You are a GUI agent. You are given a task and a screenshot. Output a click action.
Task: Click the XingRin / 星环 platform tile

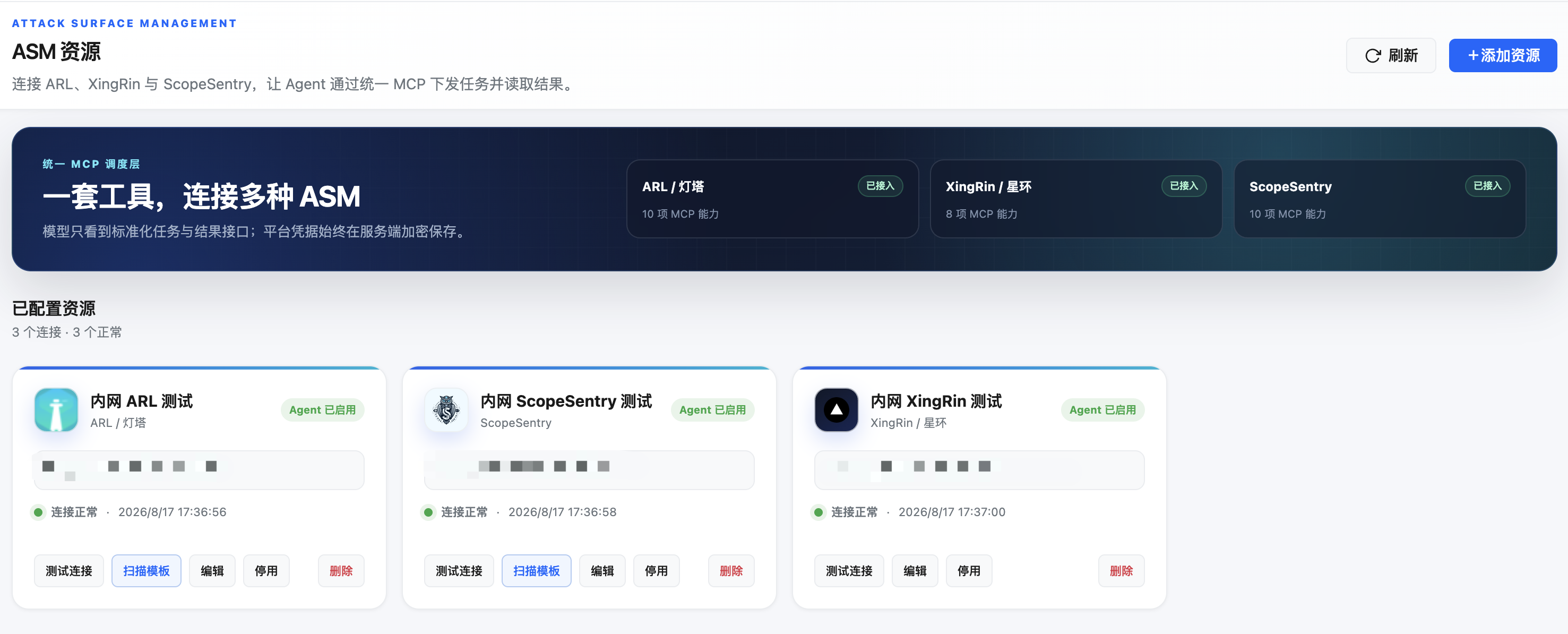click(1075, 199)
